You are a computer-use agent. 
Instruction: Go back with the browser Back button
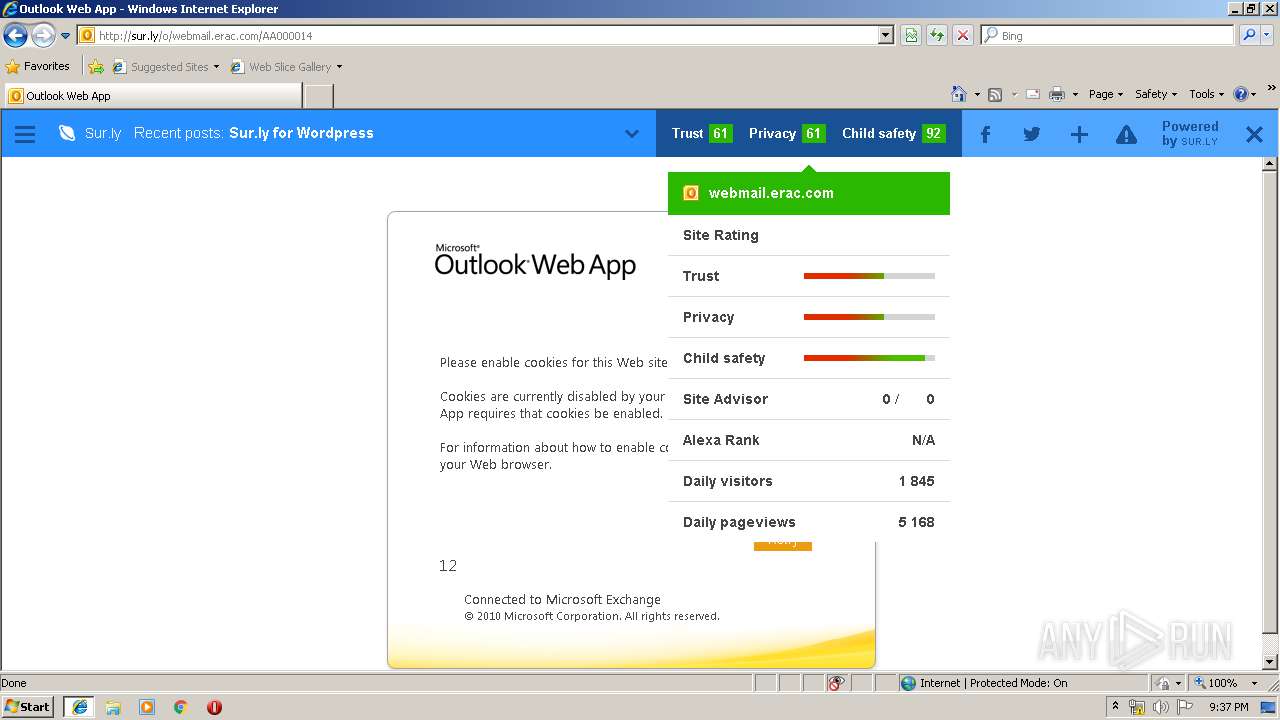coord(15,36)
